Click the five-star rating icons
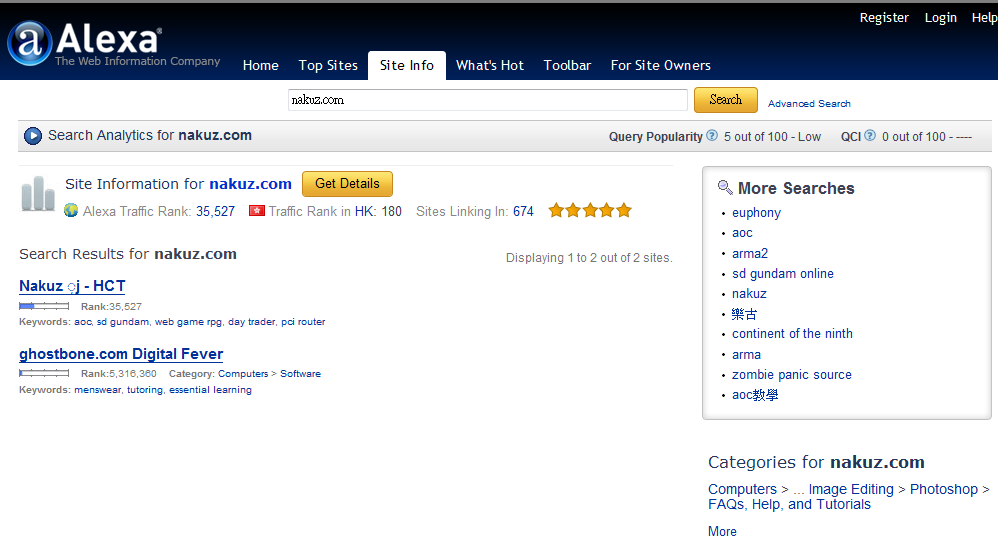998x556 pixels. (x=590, y=210)
